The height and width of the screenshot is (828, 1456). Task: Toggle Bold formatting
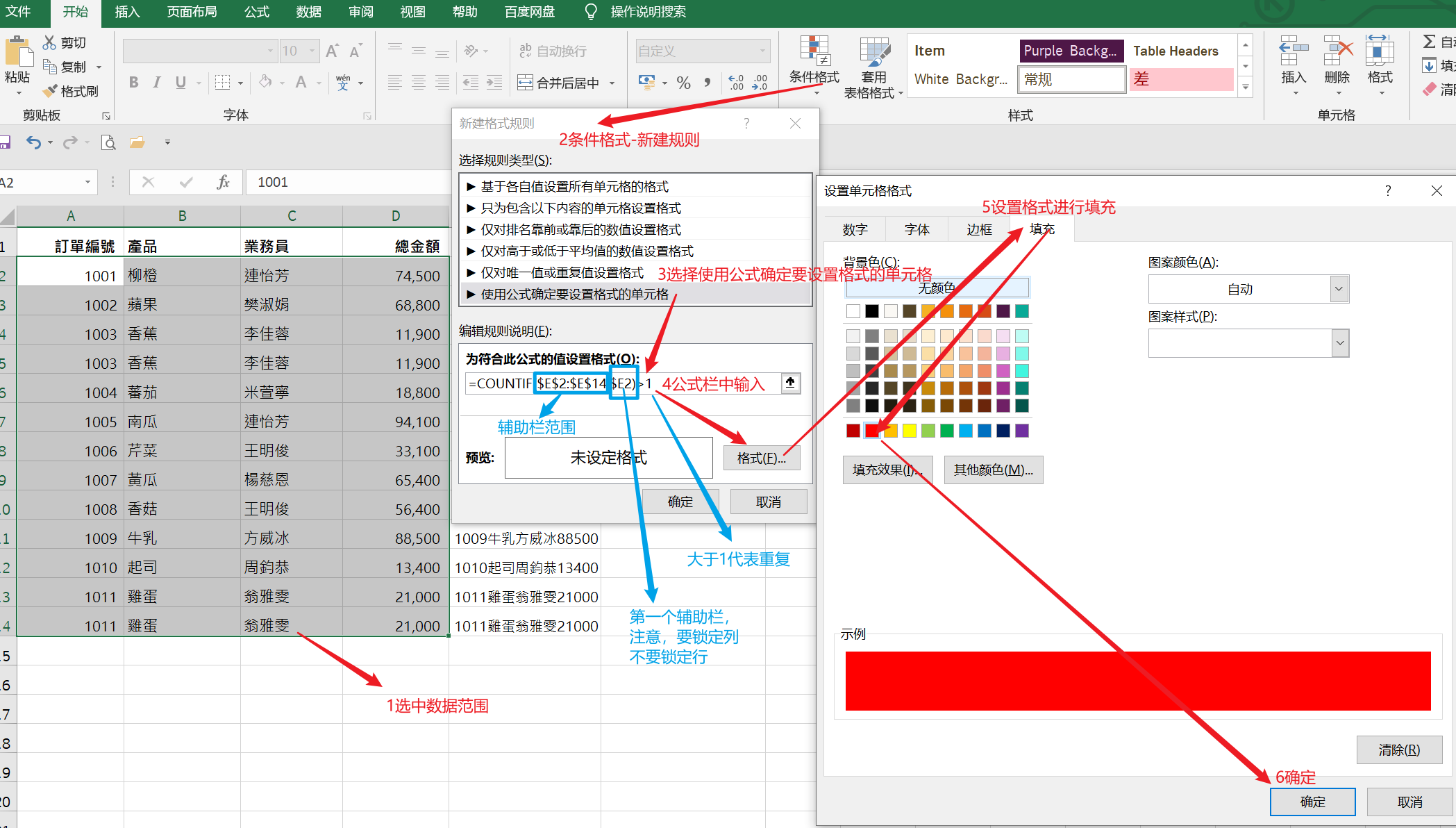tap(133, 83)
